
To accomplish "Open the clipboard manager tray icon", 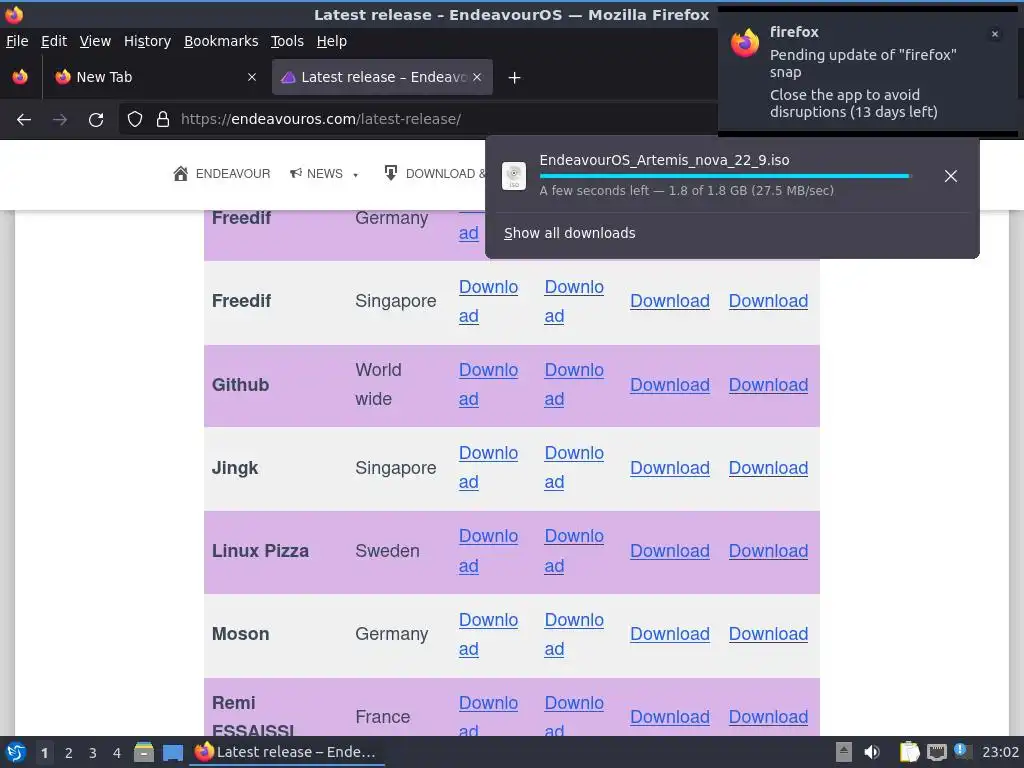I will [x=909, y=752].
